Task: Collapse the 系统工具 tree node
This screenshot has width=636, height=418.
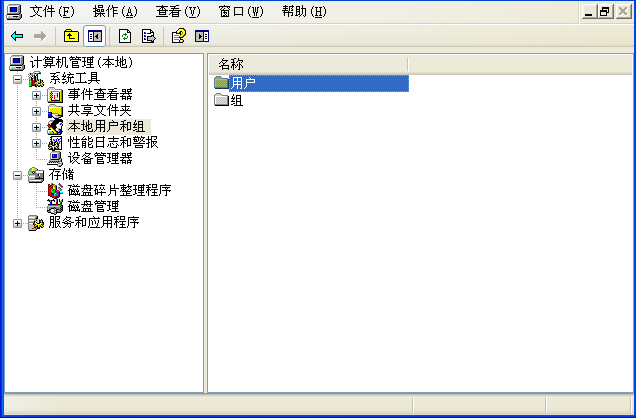Action: 17,79
